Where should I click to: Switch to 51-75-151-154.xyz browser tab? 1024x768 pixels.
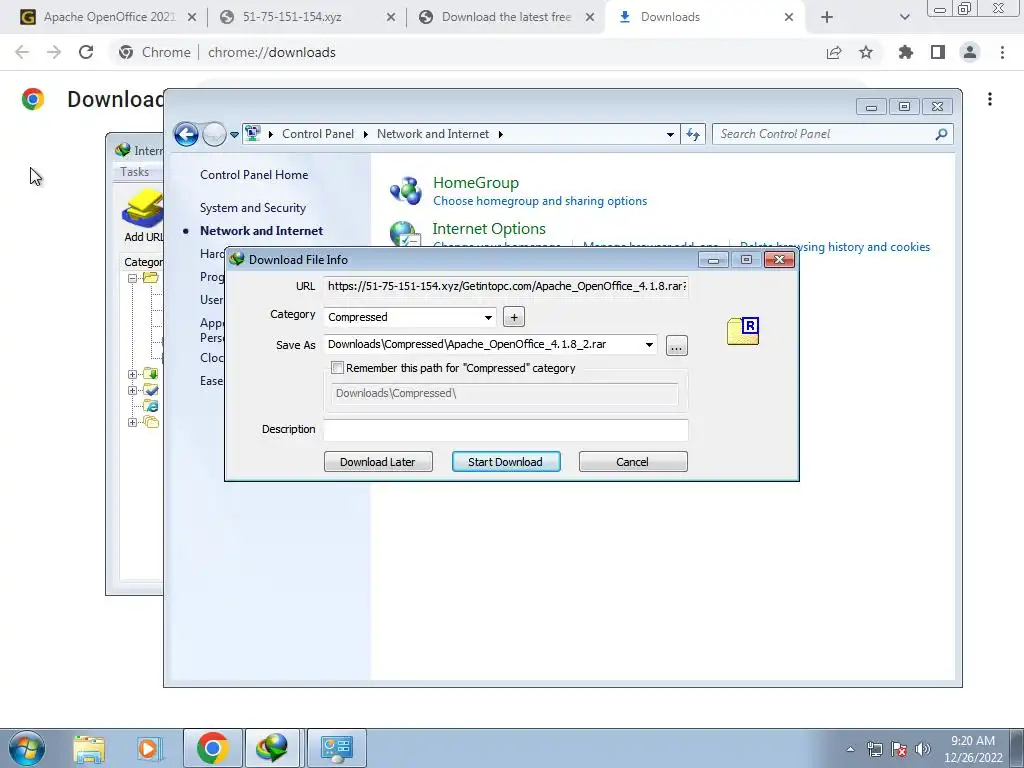307,17
